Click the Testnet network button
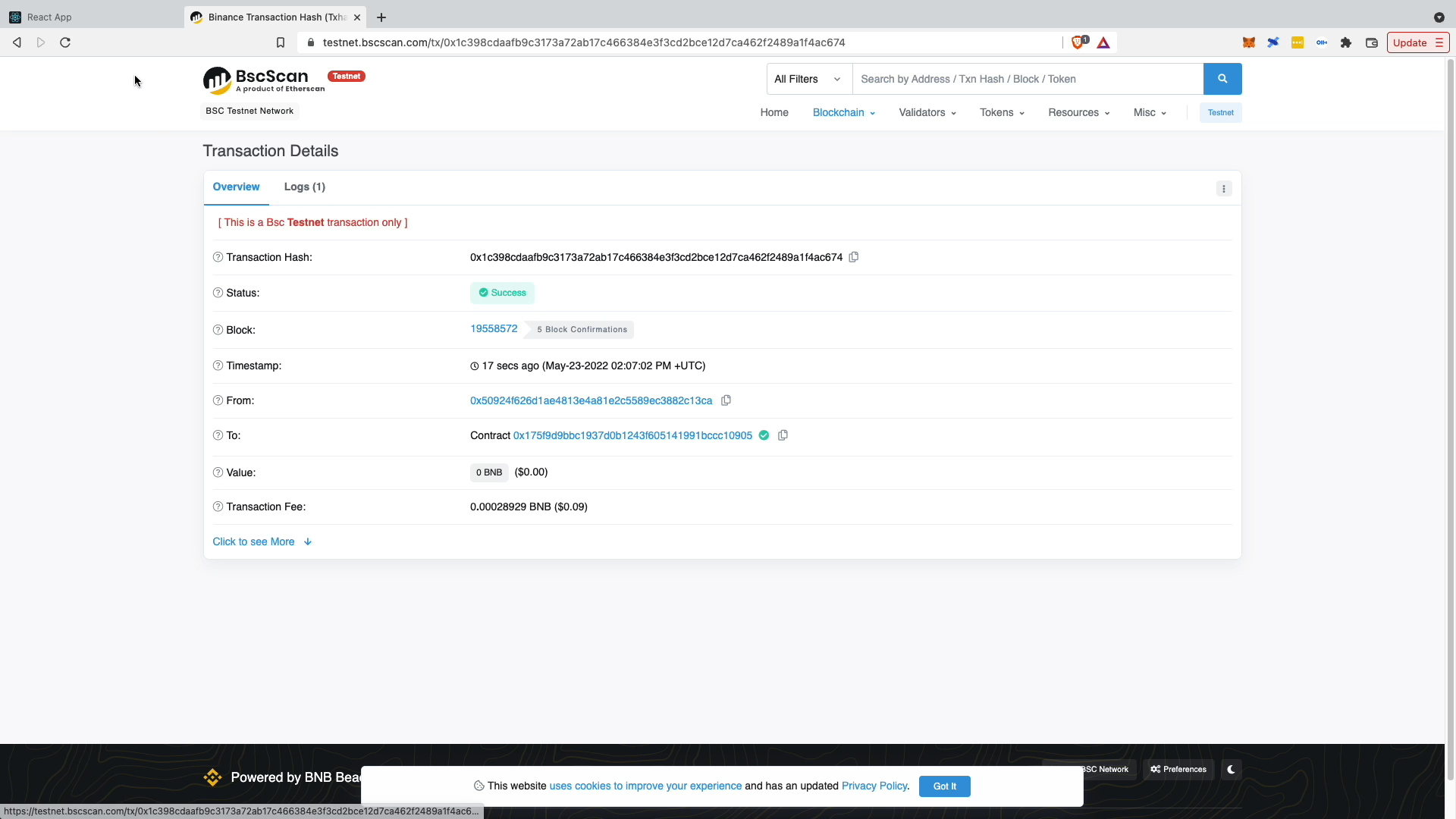The width and height of the screenshot is (1456, 819). coord(1220,112)
